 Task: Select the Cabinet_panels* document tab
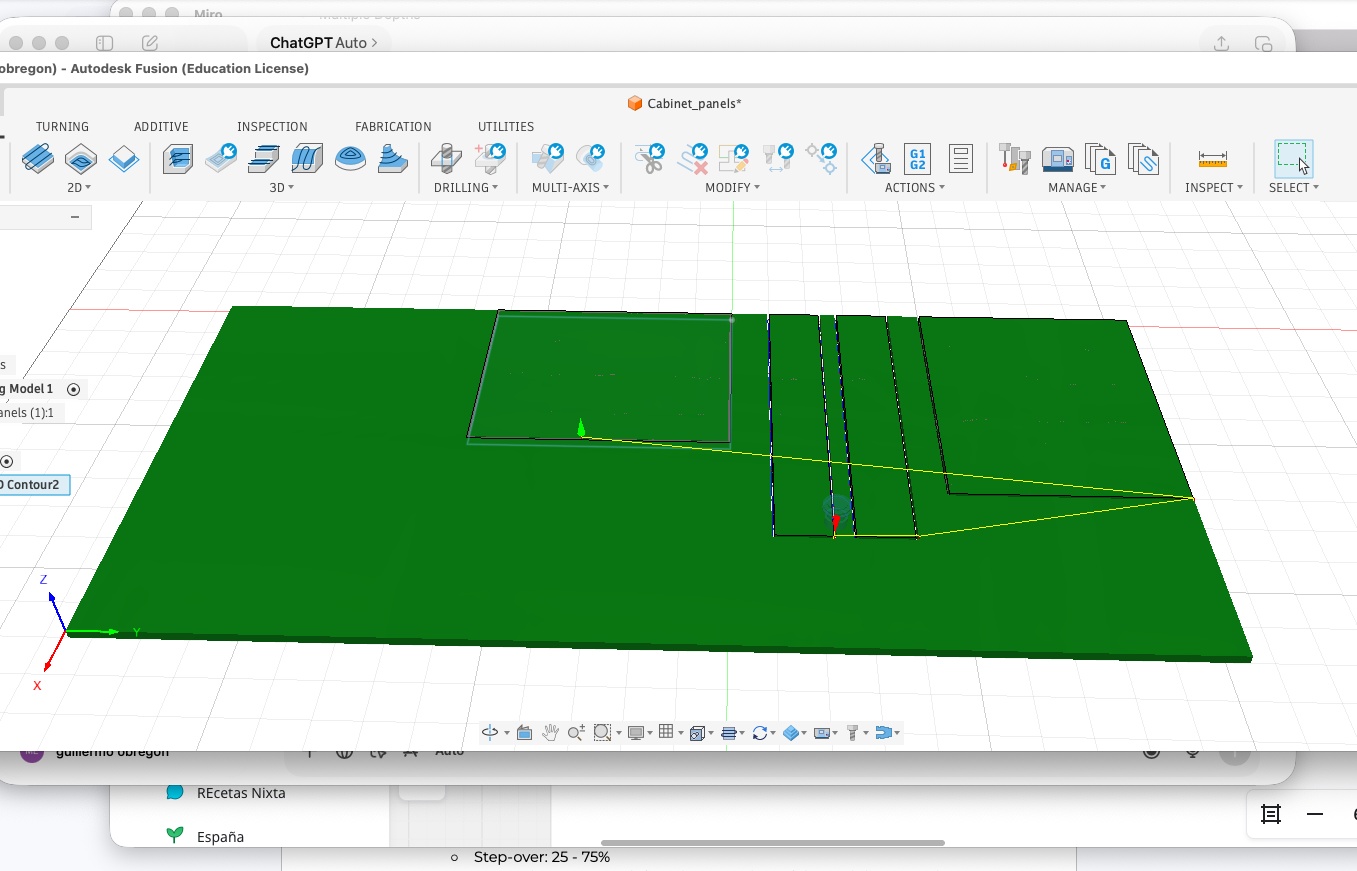tap(684, 103)
